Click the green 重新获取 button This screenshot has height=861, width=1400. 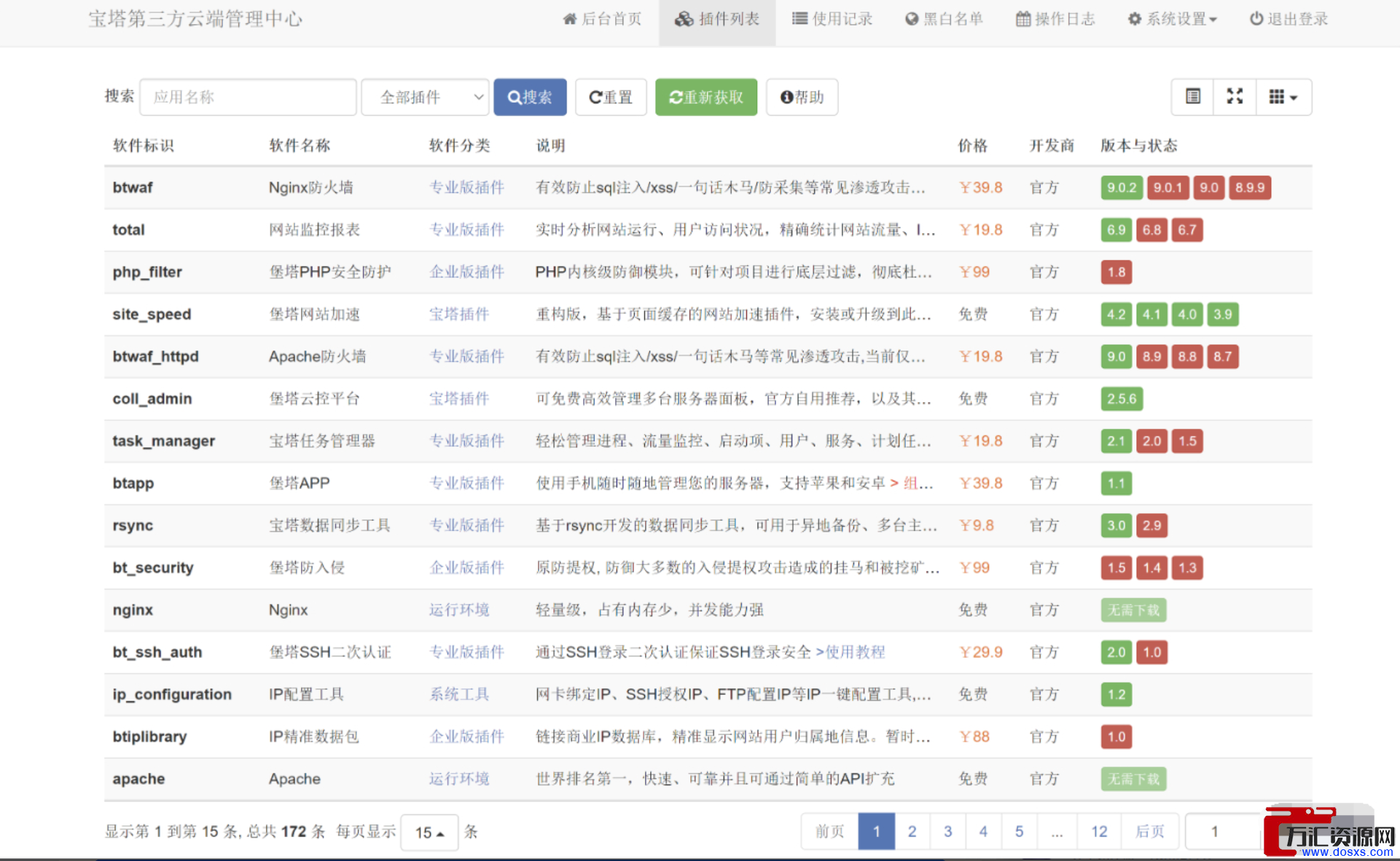[x=706, y=97]
